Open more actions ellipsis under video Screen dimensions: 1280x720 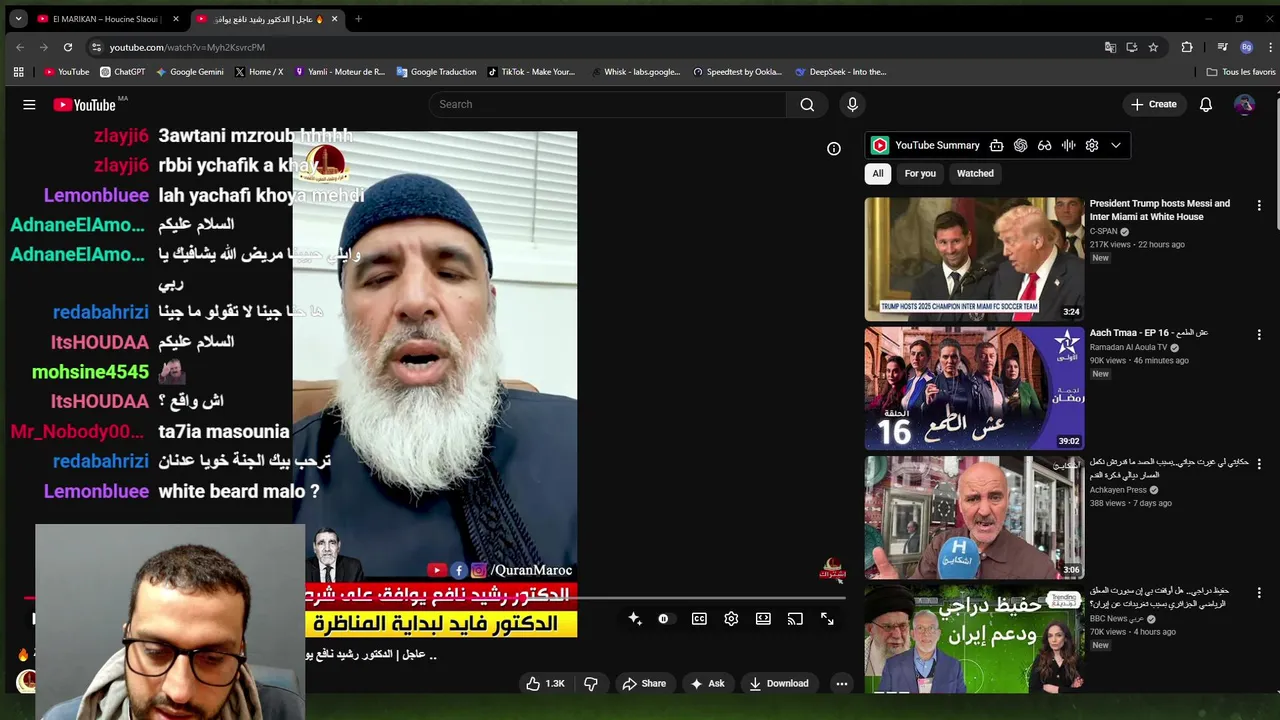click(842, 684)
